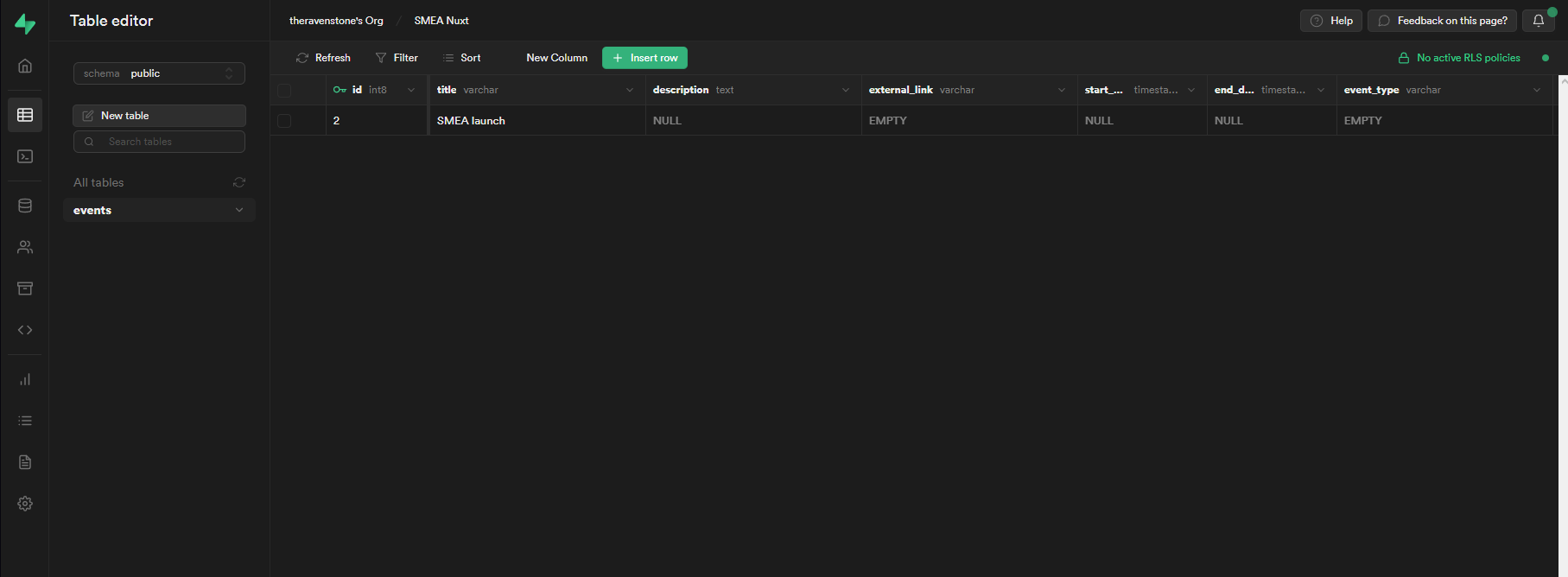Image resolution: width=1568 pixels, height=577 pixels.
Task: Click the green Insert row button
Action: 644,58
